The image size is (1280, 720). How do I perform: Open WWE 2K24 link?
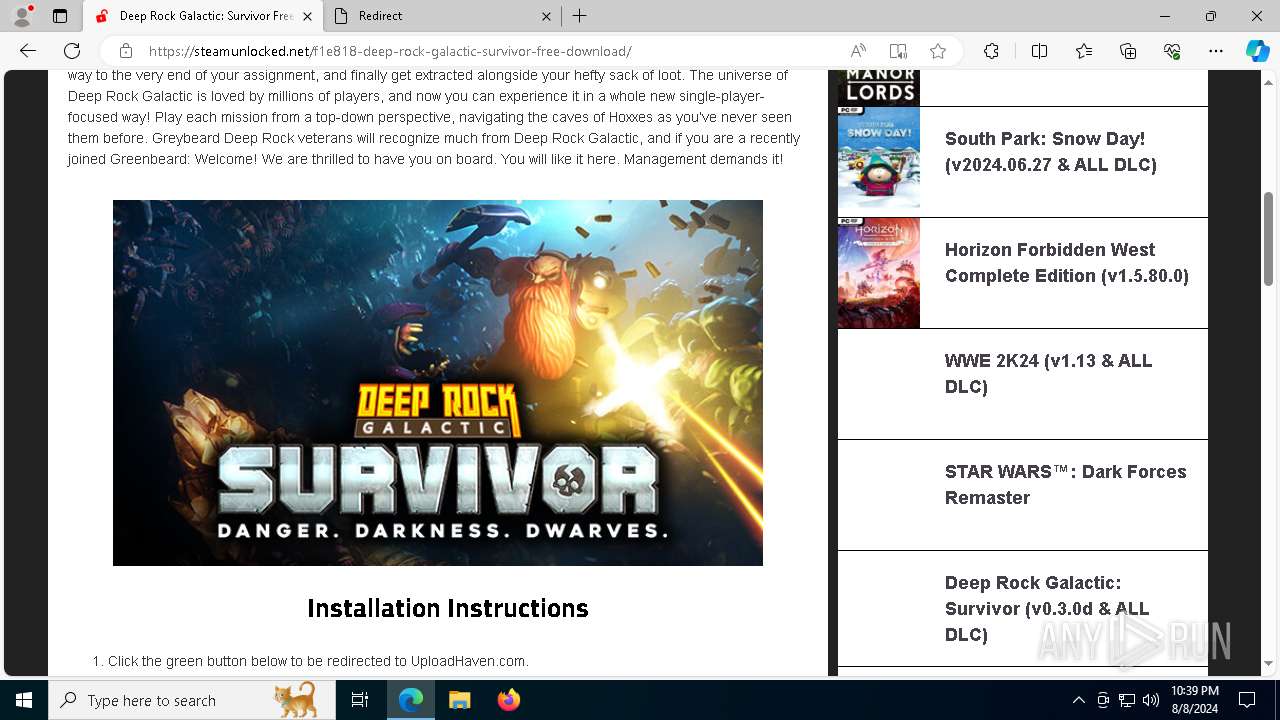1048,374
